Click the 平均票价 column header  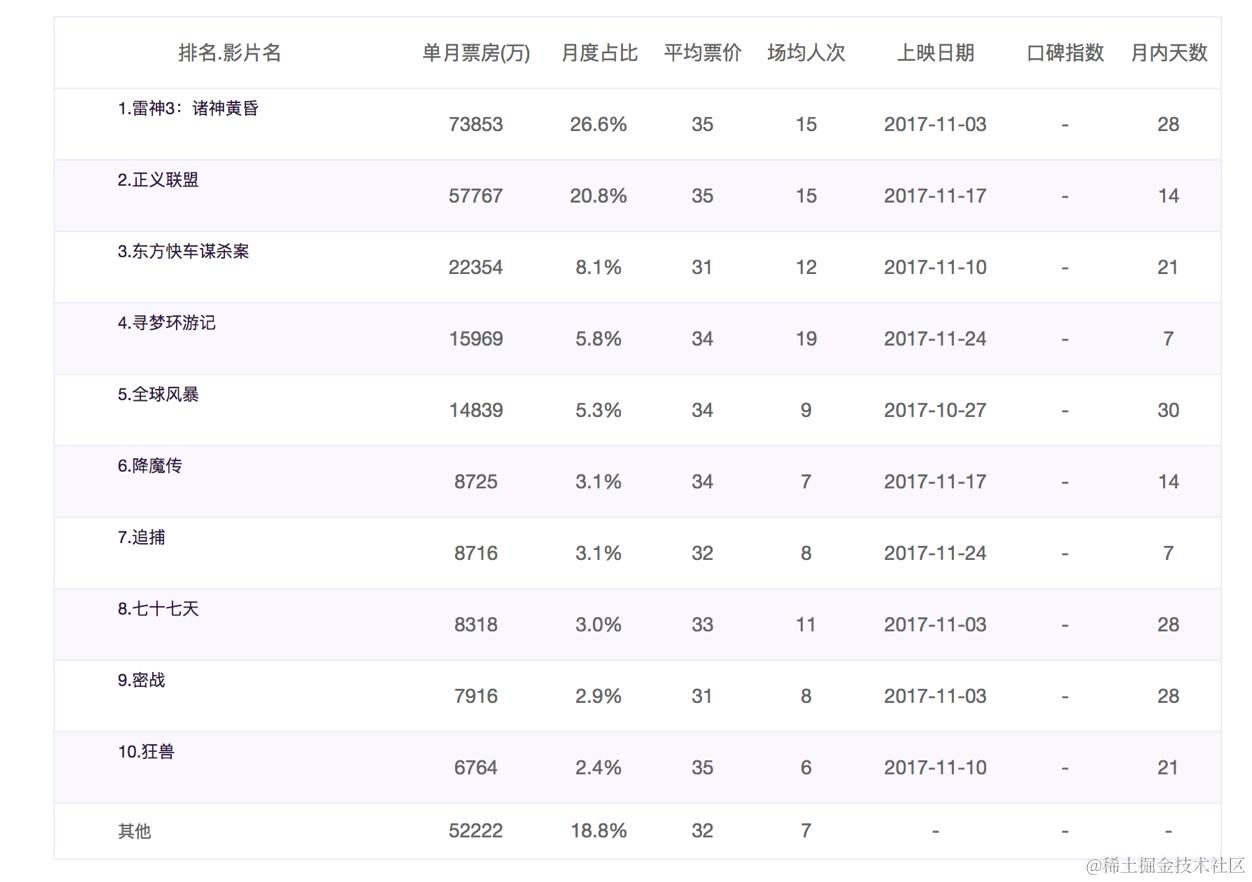click(x=702, y=53)
